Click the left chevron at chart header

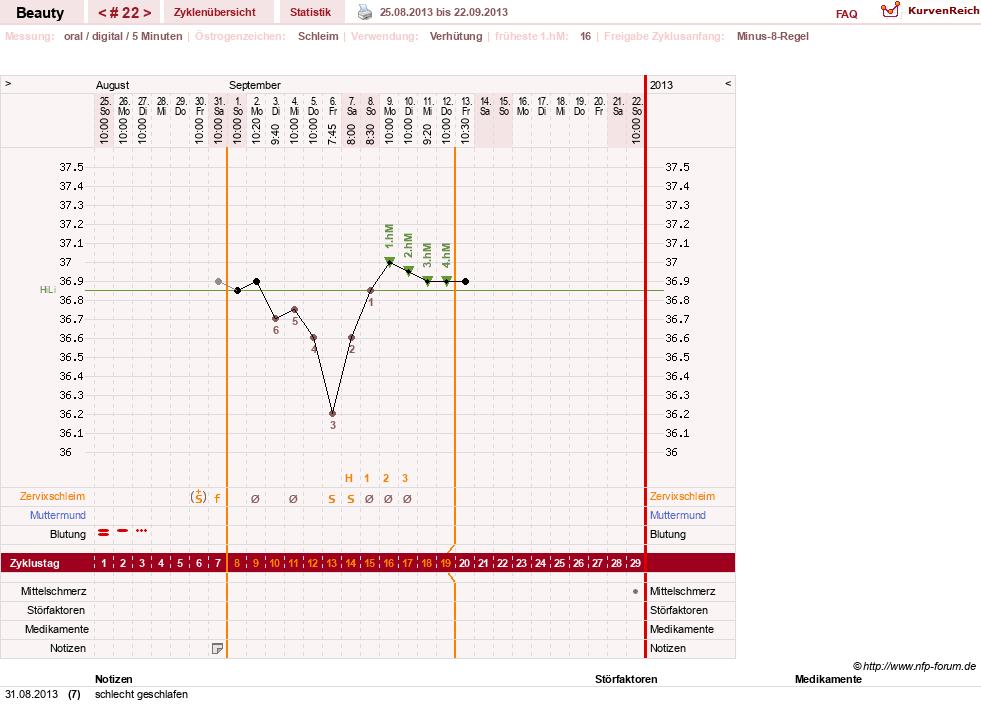click(8, 83)
